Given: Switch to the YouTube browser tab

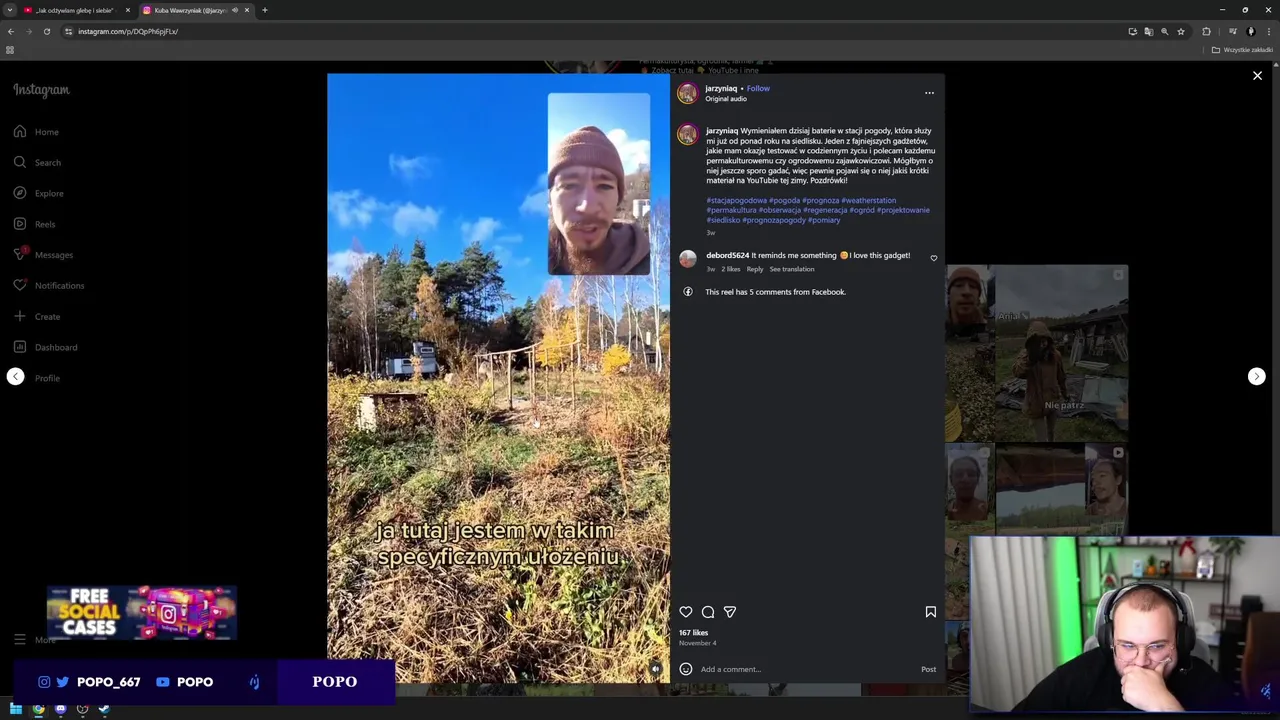Looking at the screenshot, I should (x=77, y=10).
